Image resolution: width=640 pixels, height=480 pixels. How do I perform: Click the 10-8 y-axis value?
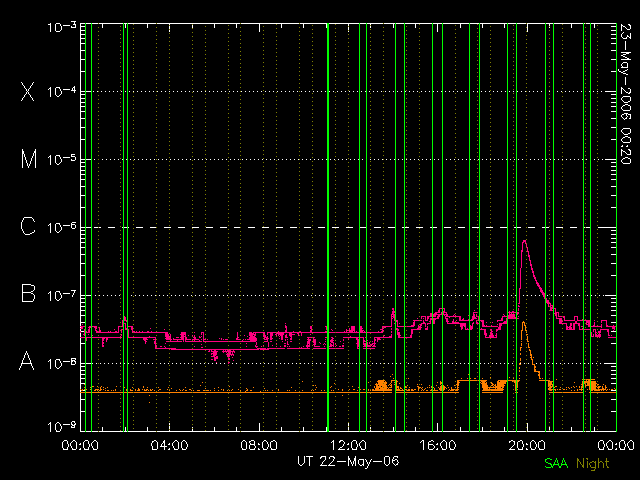pos(62,362)
